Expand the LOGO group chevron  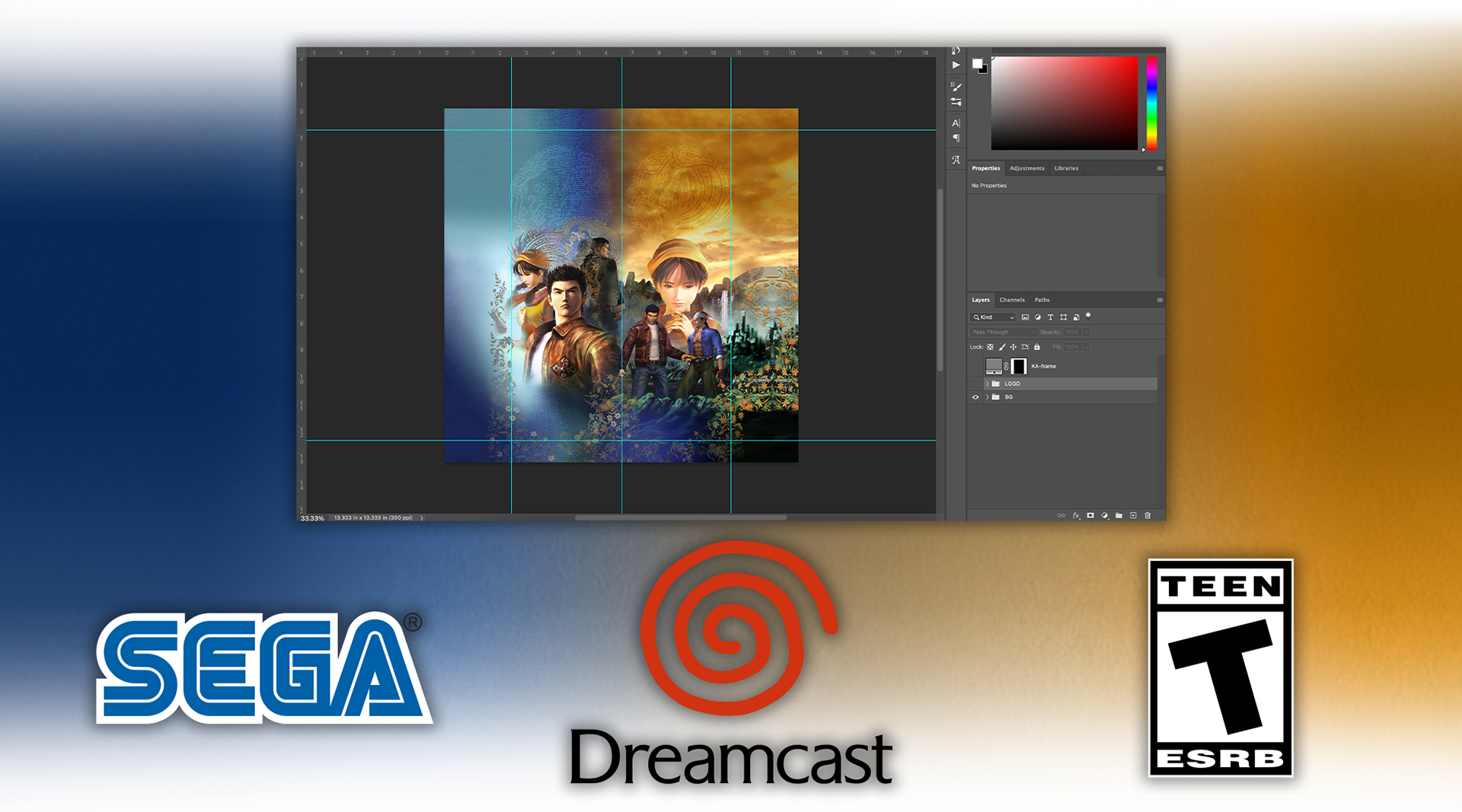pos(988,384)
